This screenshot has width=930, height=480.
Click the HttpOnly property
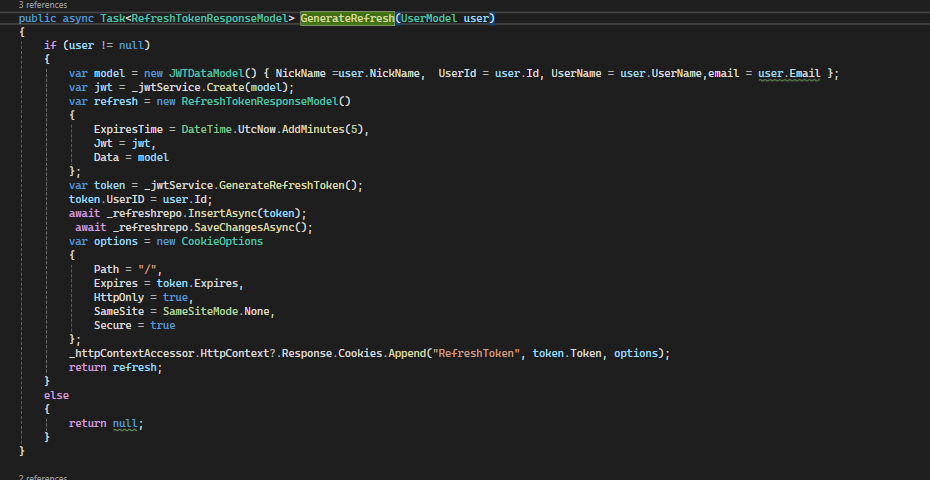[x=119, y=297]
